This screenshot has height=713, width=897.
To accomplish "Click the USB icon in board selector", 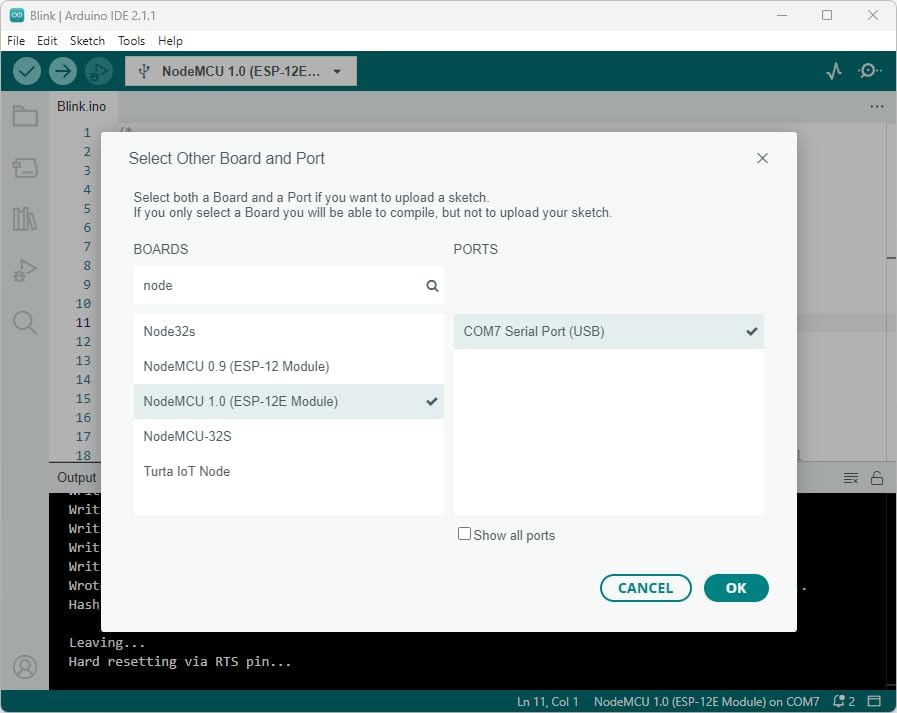I will tap(144, 71).
